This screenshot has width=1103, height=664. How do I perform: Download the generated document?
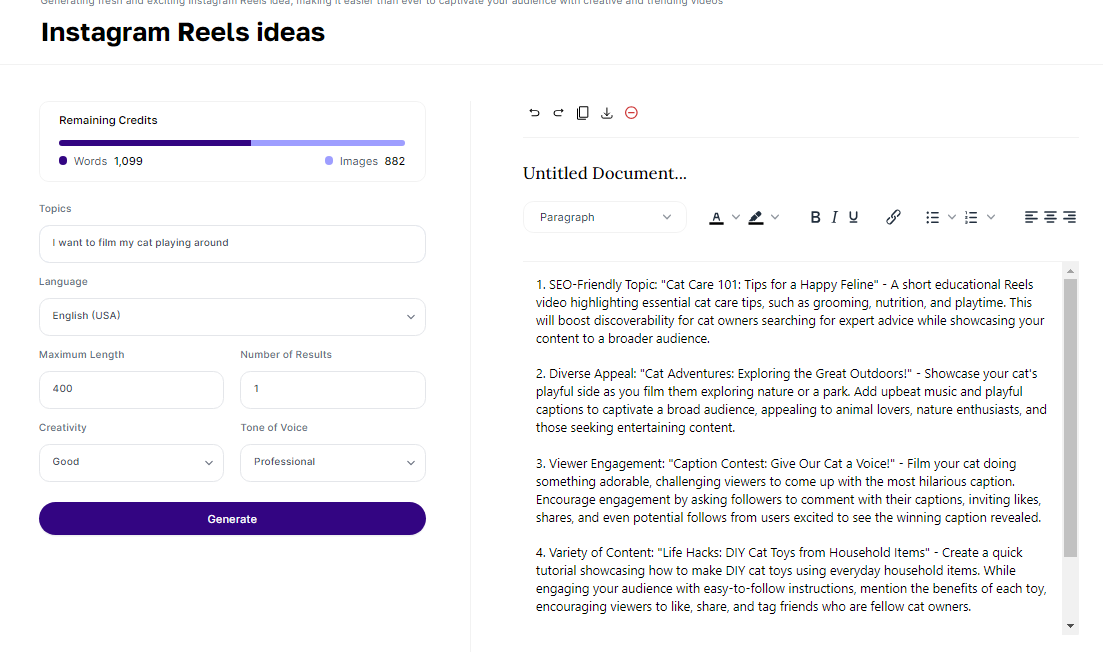pyautogui.click(x=606, y=113)
